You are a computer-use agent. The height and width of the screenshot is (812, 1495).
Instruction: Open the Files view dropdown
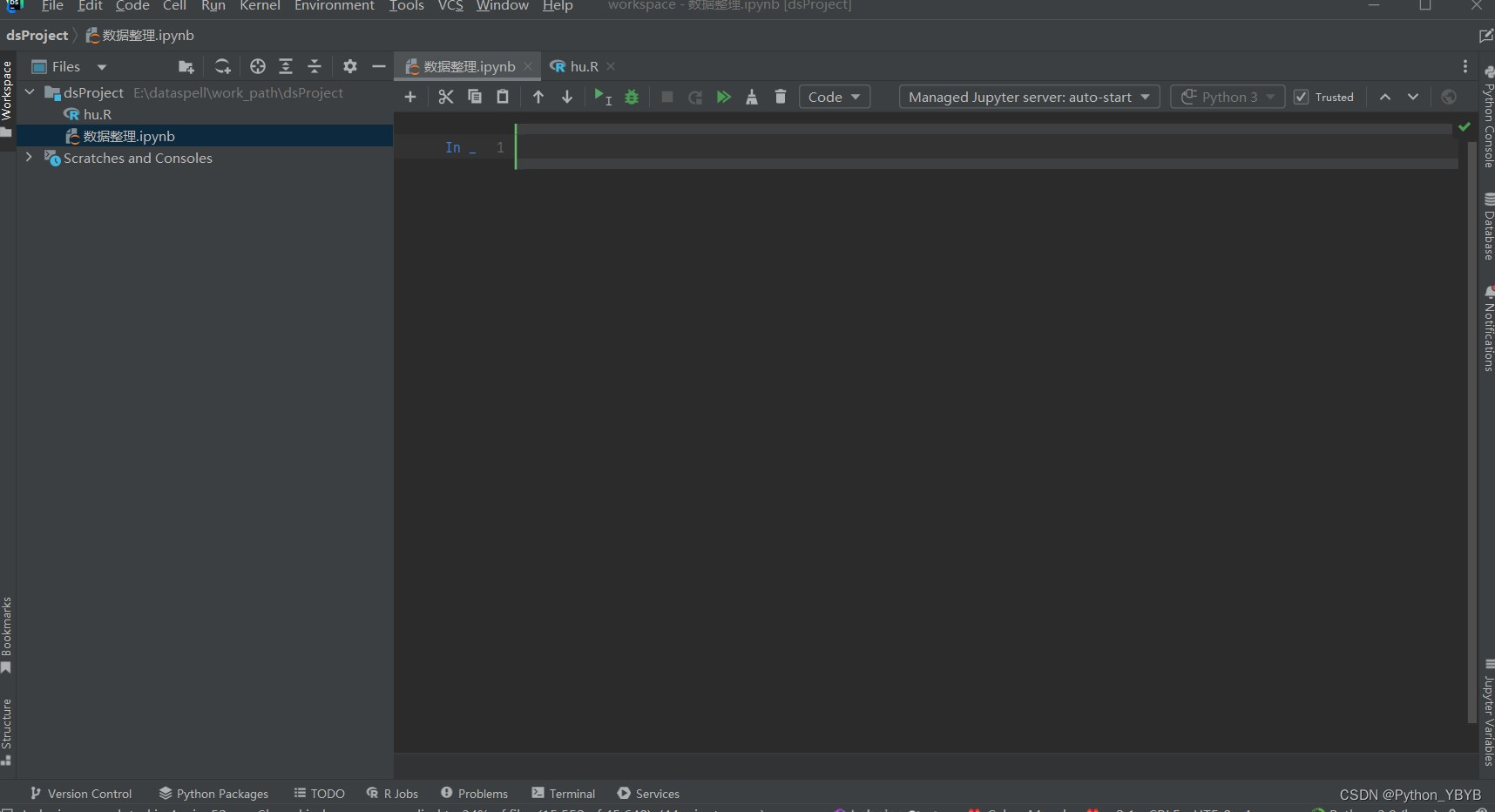(69, 66)
